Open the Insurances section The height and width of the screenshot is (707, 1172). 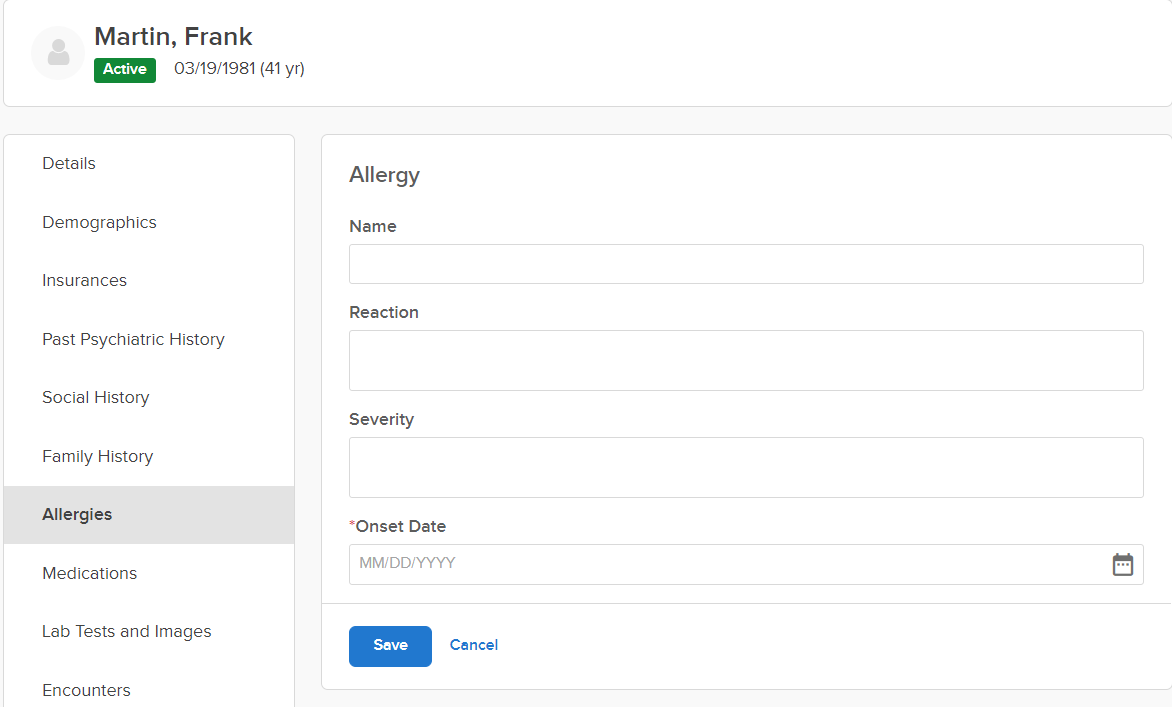point(84,281)
